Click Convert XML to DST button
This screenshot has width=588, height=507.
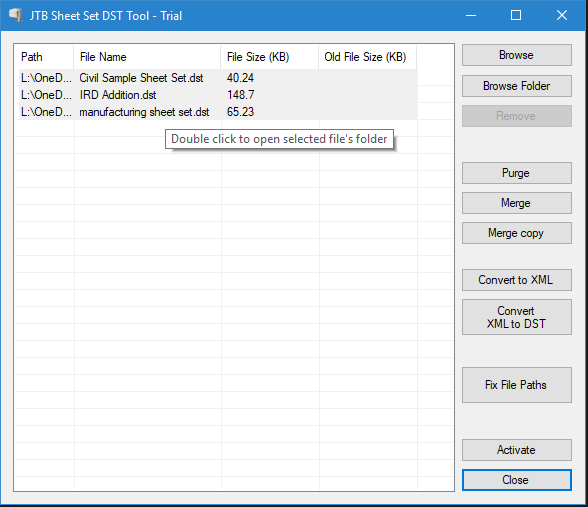coord(516,317)
